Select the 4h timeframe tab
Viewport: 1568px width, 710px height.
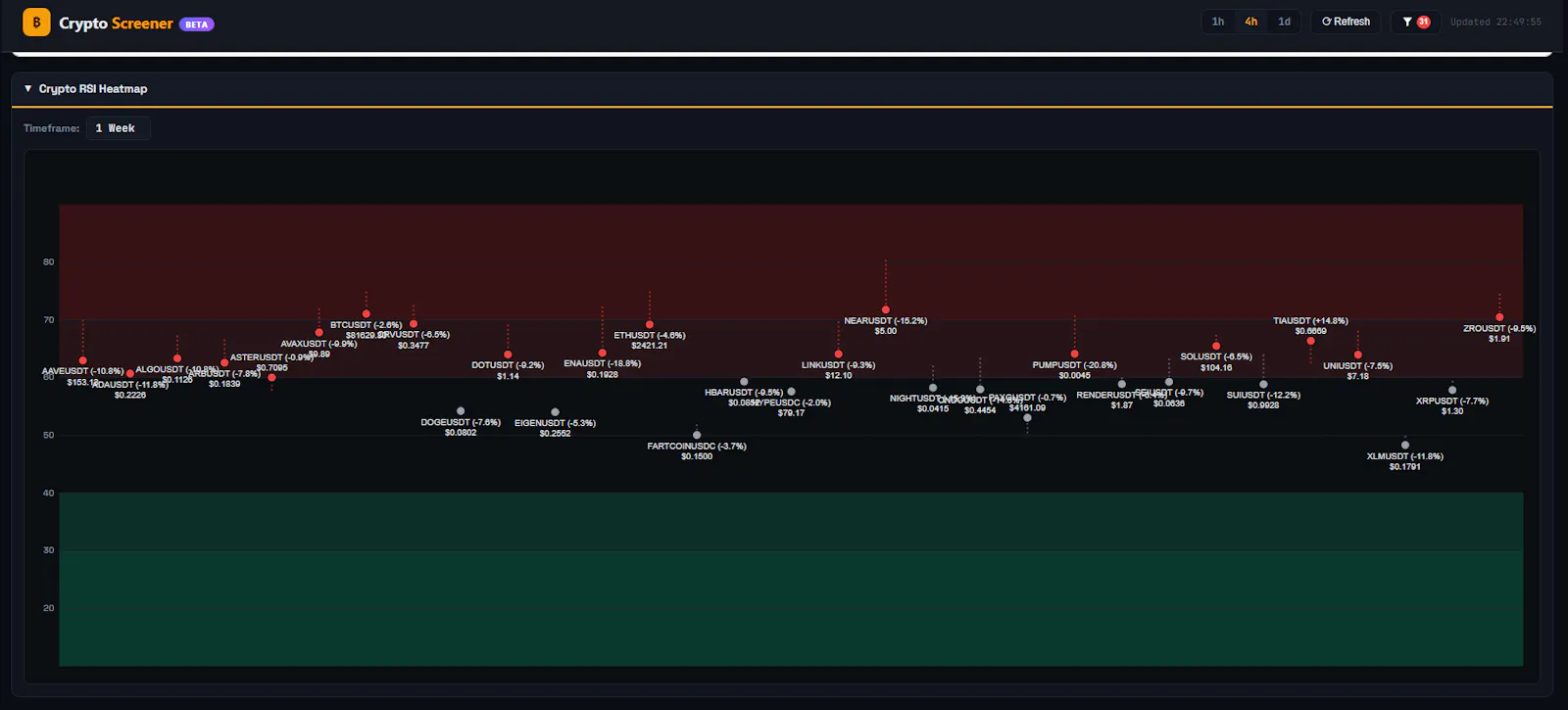[1251, 22]
